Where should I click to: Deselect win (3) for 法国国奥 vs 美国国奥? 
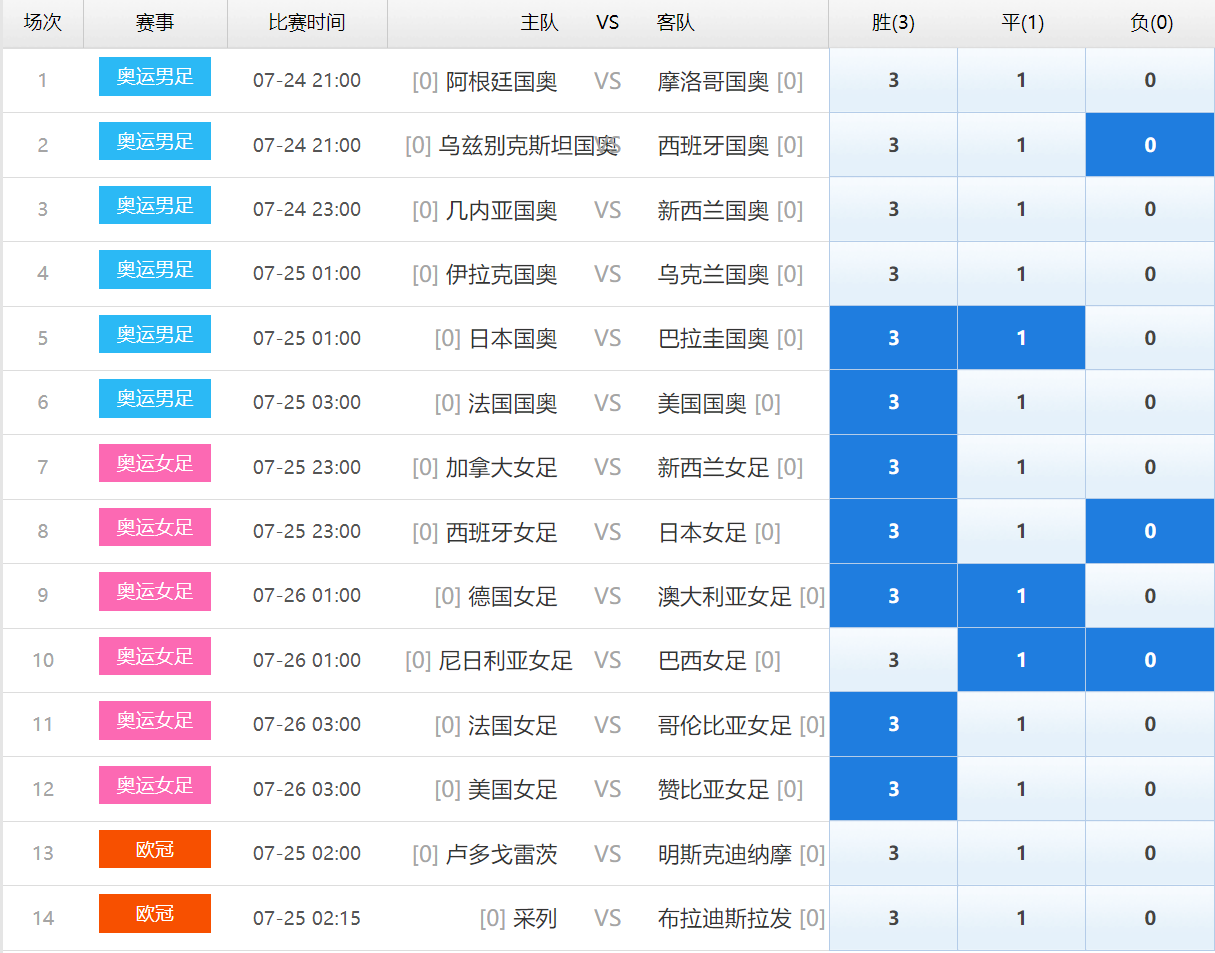coord(893,403)
